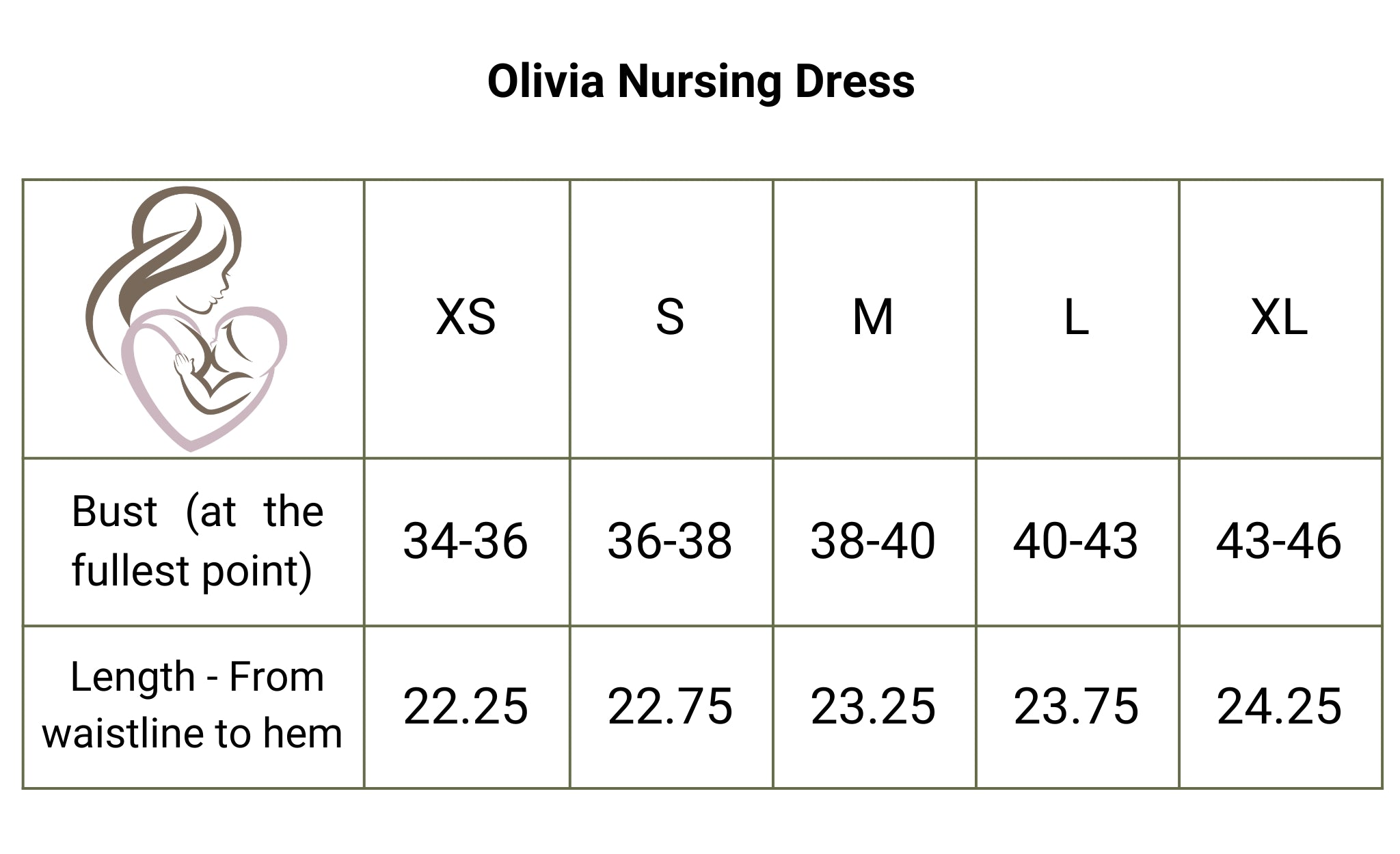Viewport: 1400px width, 854px height.
Task: Click the 23.25 length value
Action: tap(873, 706)
